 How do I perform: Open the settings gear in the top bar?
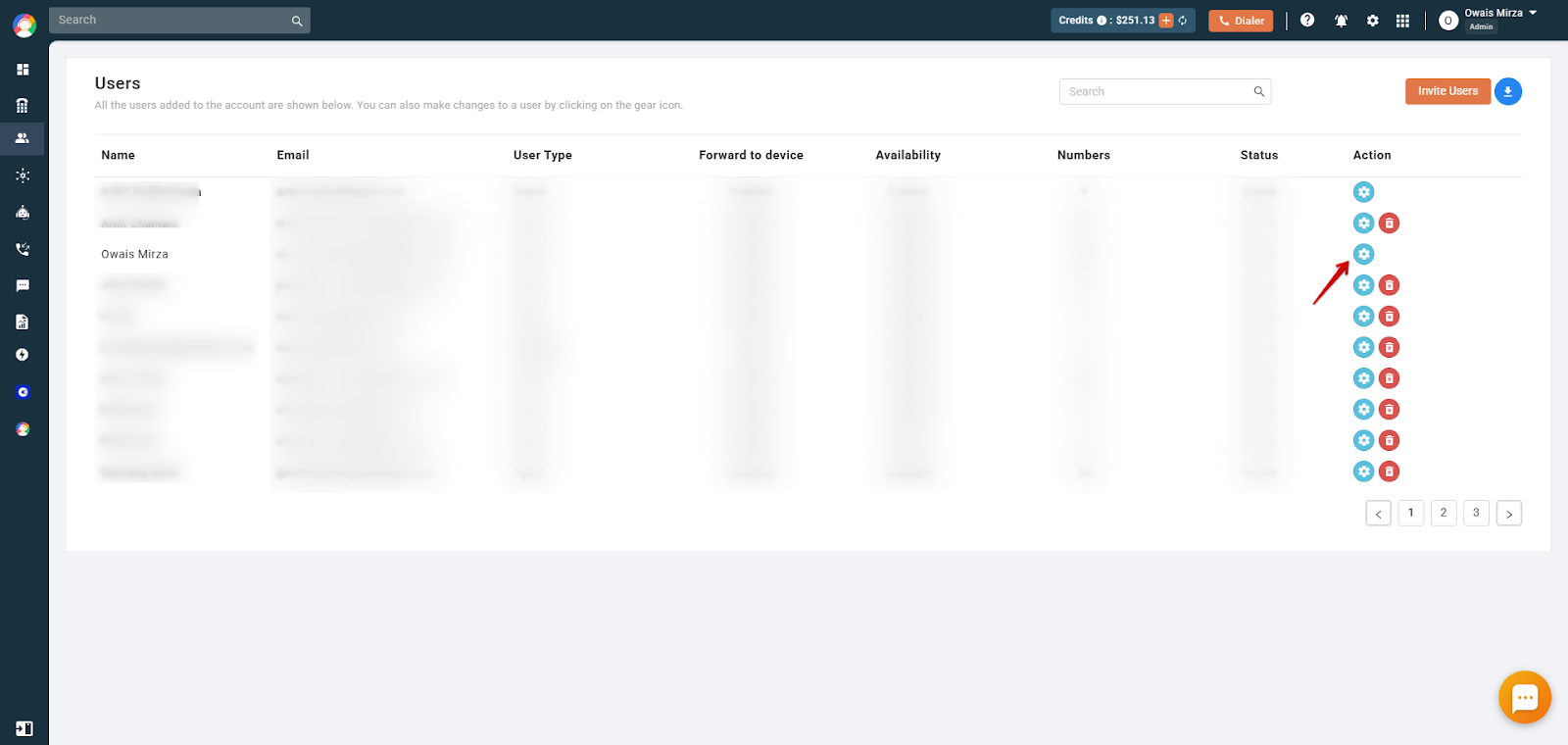[x=1373, y=21]
